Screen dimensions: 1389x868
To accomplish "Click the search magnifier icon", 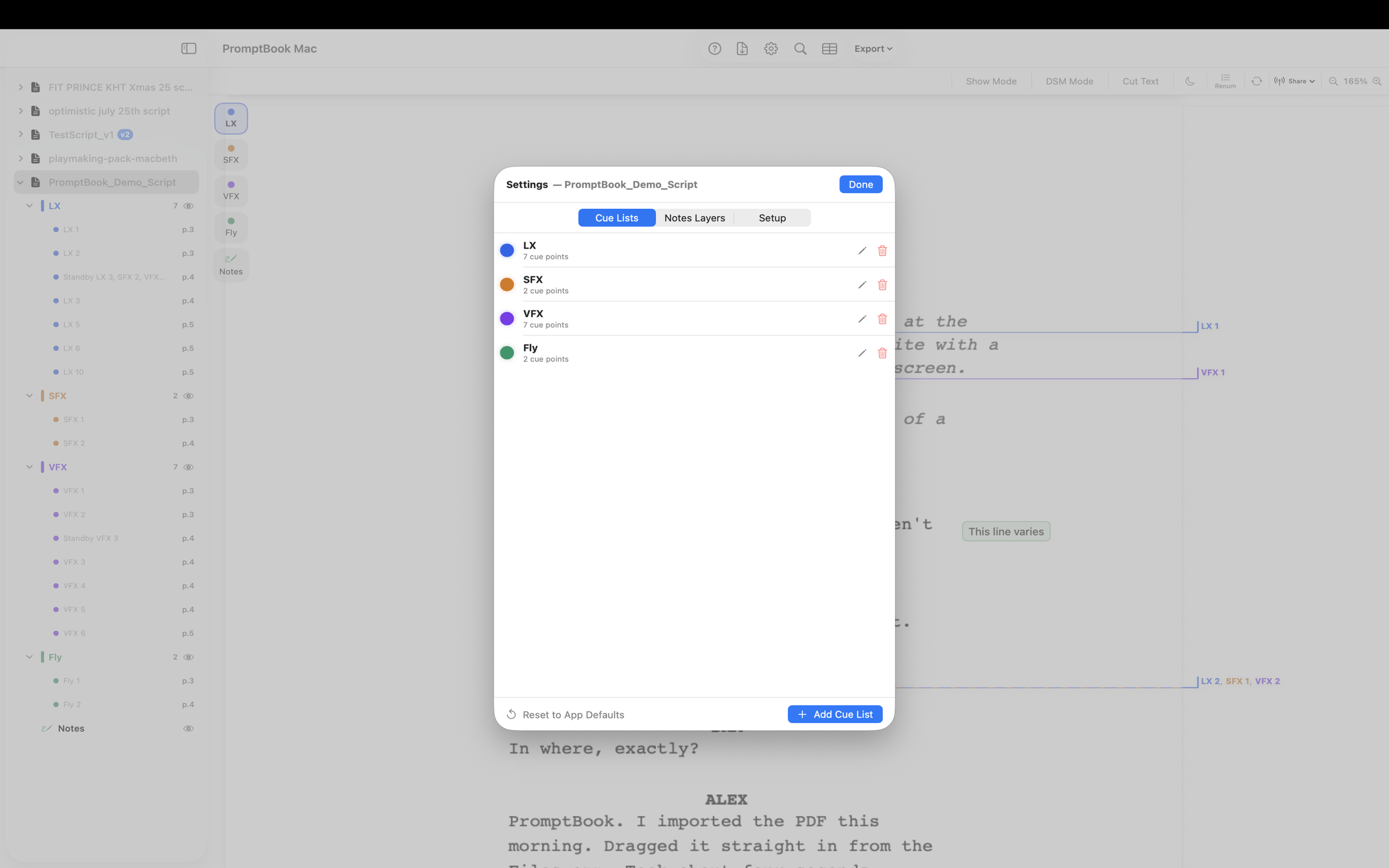I will pyautogui.click(x=800, y=49).
